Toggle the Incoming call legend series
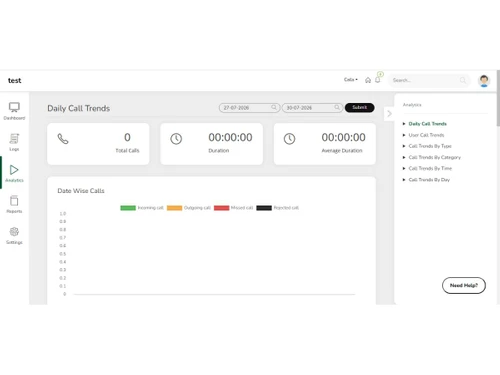 (x=142, y=208)
